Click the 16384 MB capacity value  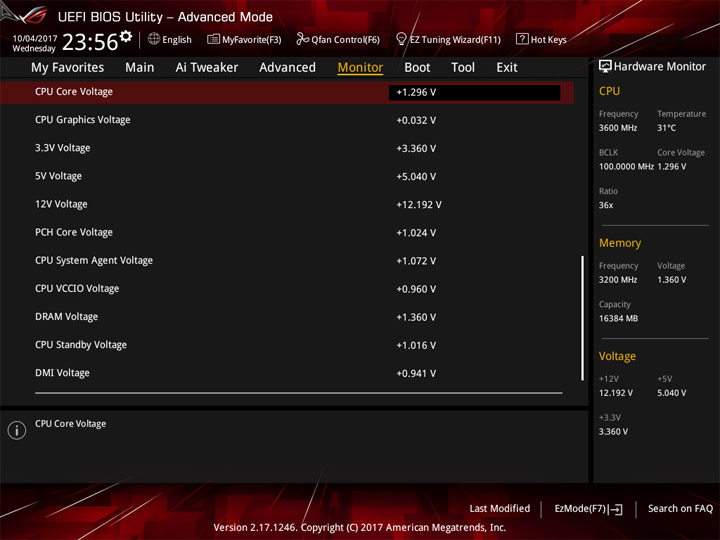618,318
